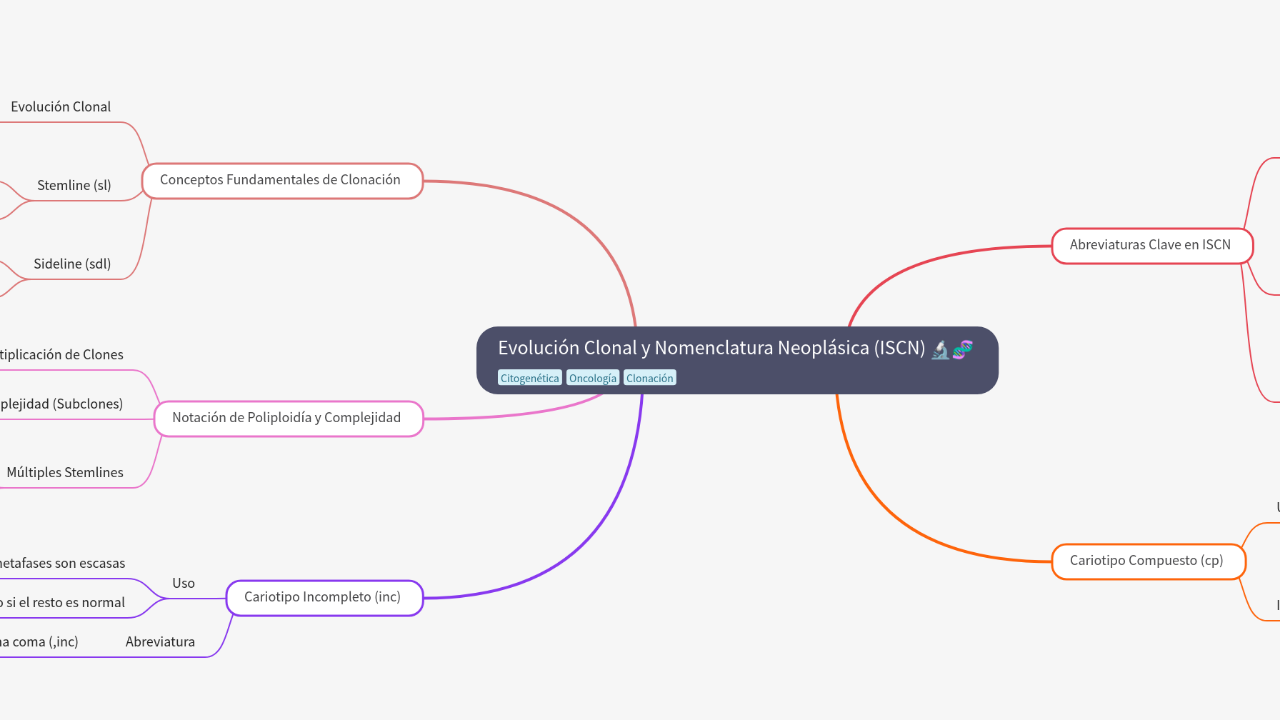Select the Notación de Poliploidía y Complejidad node
Viewport: 1280px width, 720px height.
click(287, 418)
